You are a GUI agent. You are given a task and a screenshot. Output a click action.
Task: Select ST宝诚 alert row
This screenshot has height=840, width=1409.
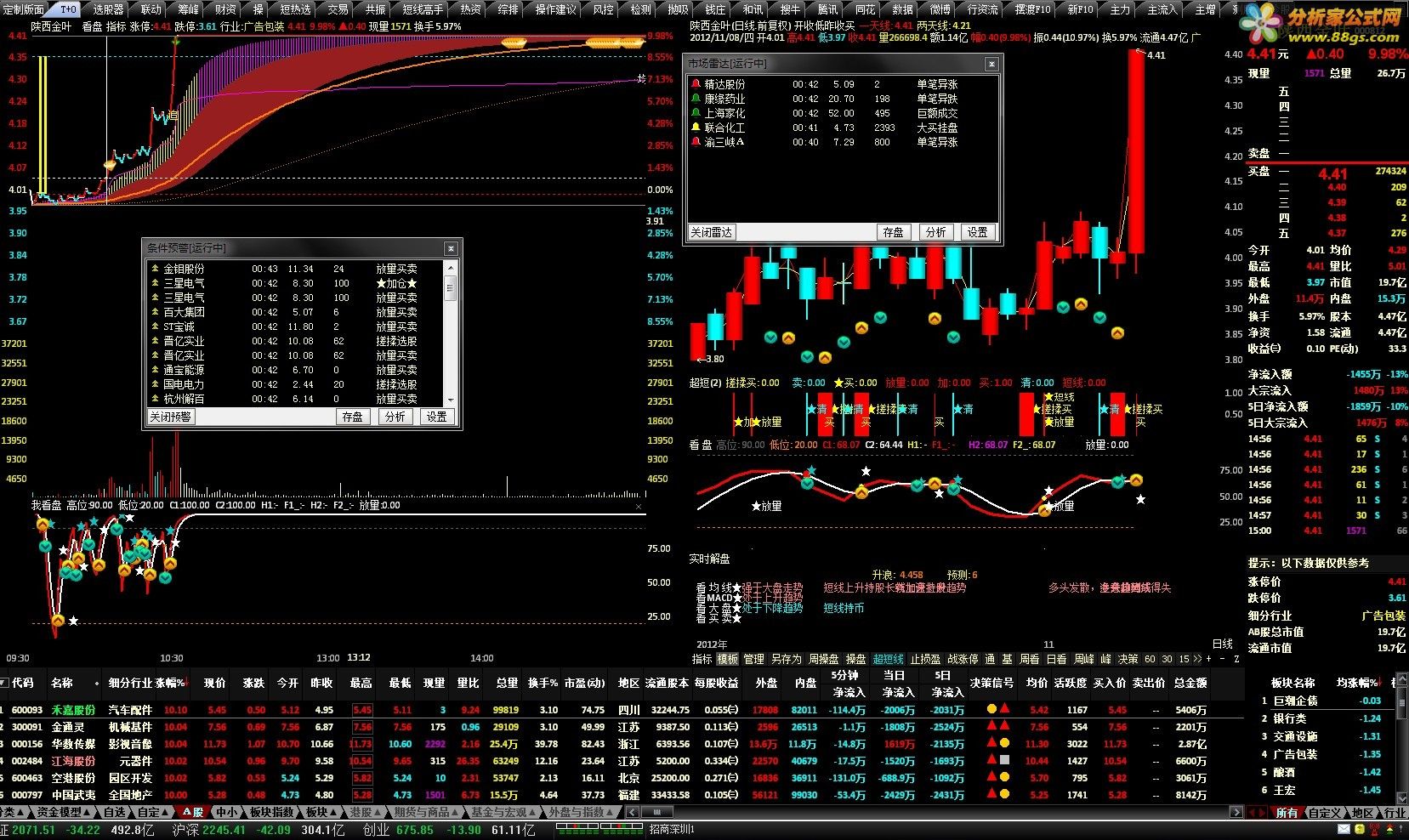point(295,326)
